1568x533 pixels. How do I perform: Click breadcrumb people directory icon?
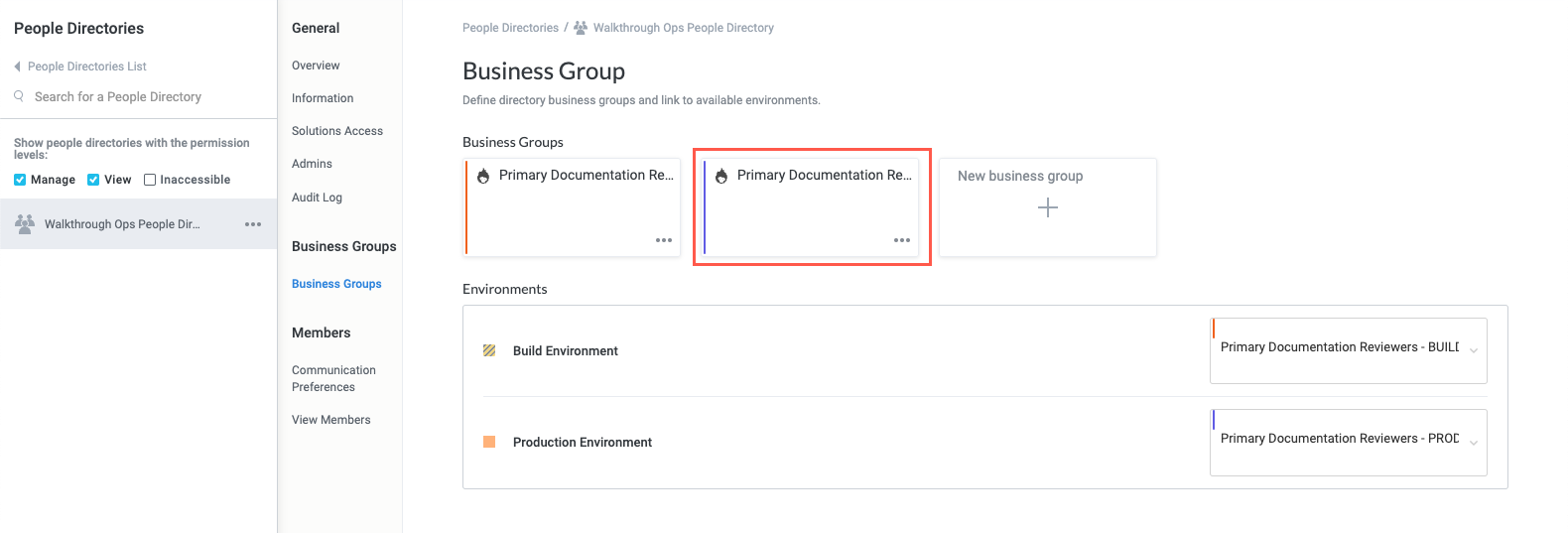tap(581, 28)
